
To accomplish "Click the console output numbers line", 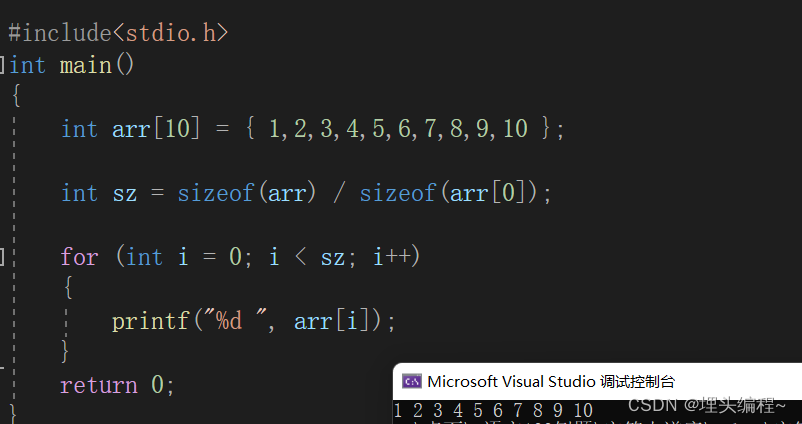I will [x=494, y=410].
